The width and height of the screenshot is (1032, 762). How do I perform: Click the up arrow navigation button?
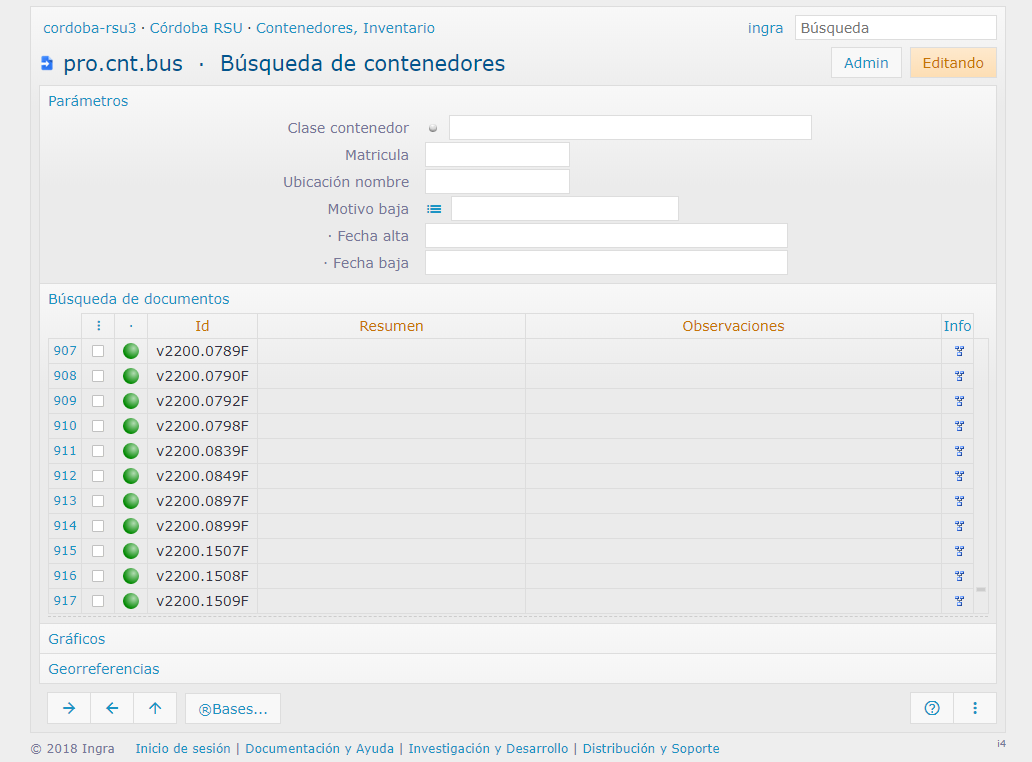[x=155, y=708]
